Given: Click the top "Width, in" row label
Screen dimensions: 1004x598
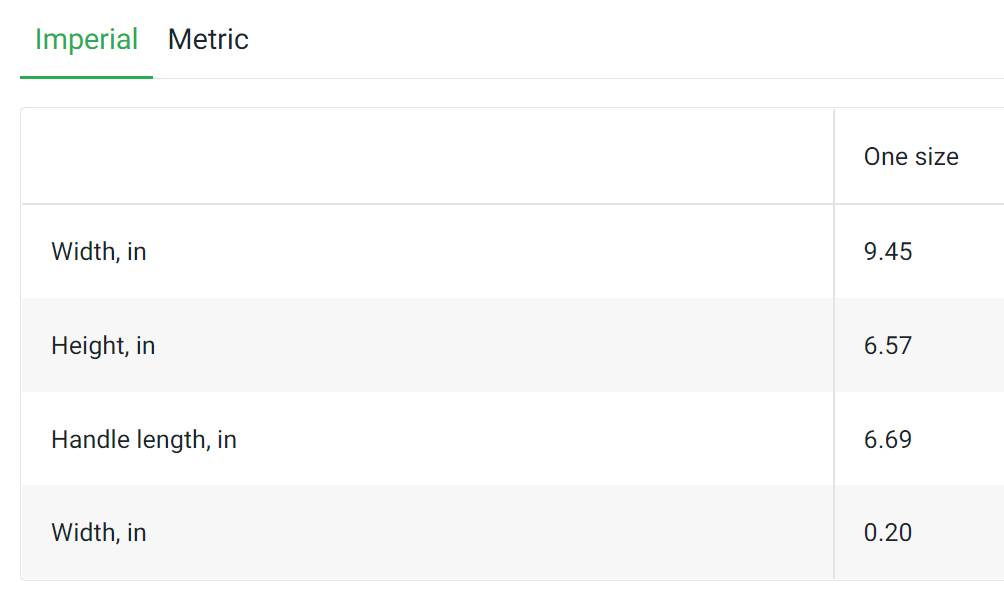Looking at the screenshot, I should click(x=99, y=251).
